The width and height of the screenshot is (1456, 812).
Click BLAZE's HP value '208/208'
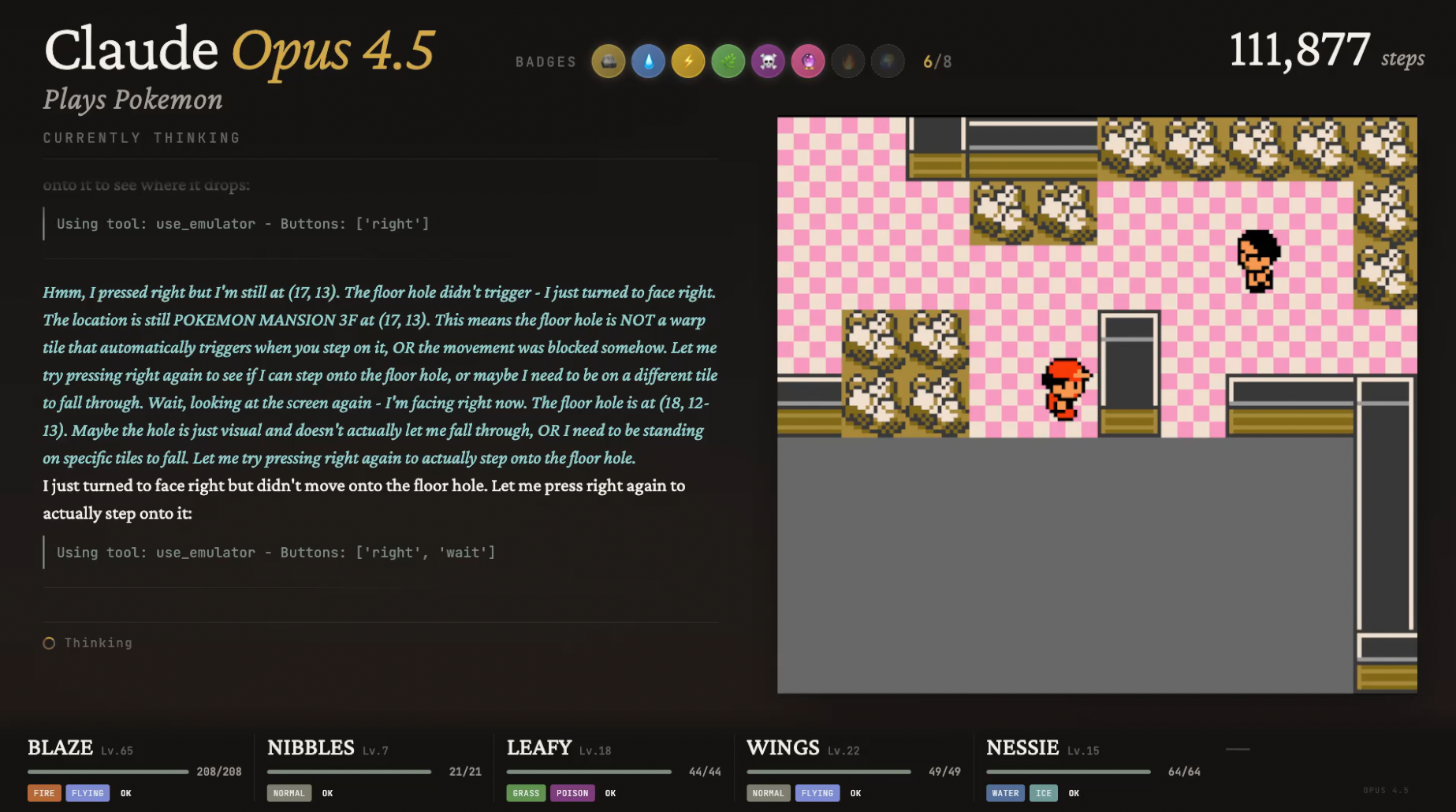[x=219, y=772]
